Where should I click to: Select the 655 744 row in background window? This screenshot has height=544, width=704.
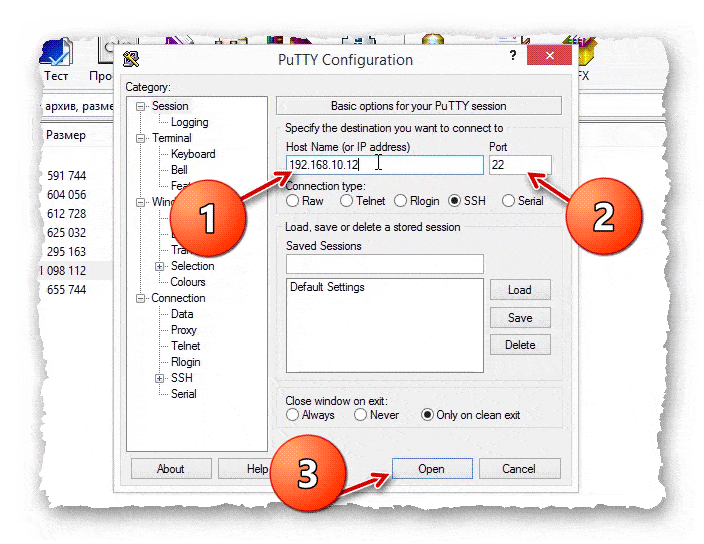(66, 290)
